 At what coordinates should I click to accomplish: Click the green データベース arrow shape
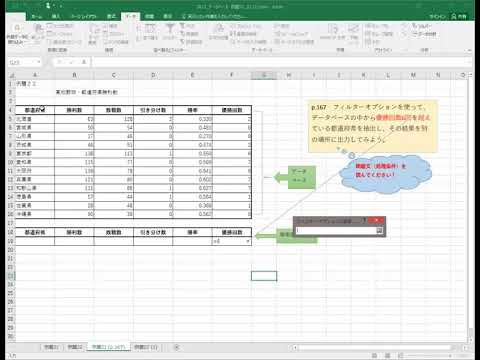[x=295, y=177]
